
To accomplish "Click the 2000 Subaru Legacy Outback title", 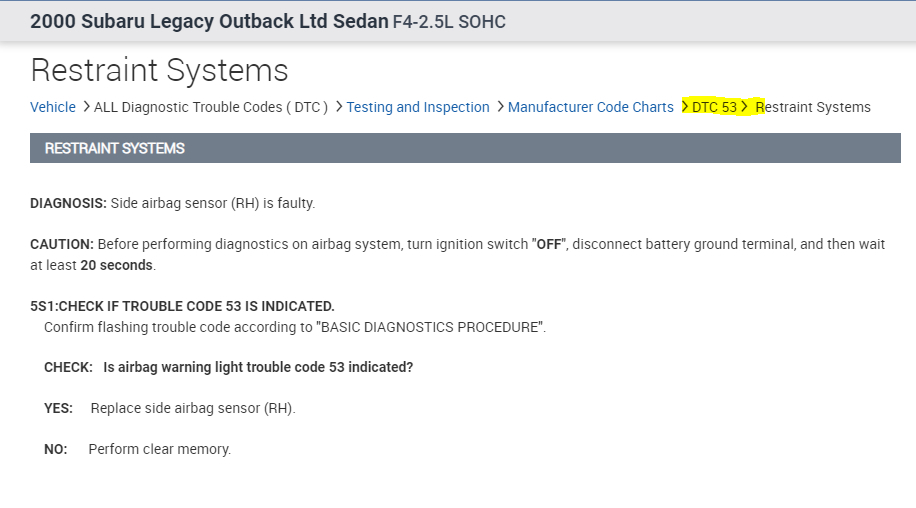I will pyautogui.click(x=209, y=21).
